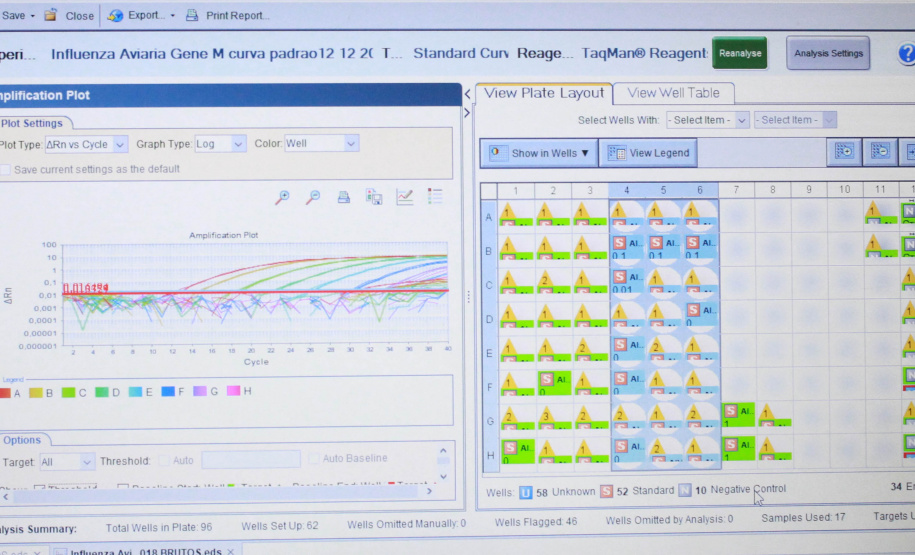915x555 pixels.
Task: Print the amplification plot
Action: point(343,197)
